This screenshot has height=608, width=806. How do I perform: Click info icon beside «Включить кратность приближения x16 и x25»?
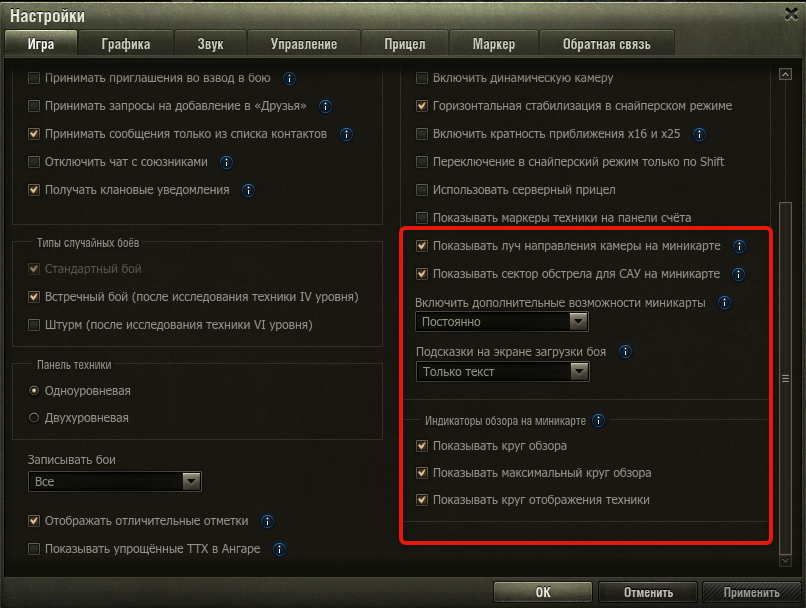click(x=699, y=135)
